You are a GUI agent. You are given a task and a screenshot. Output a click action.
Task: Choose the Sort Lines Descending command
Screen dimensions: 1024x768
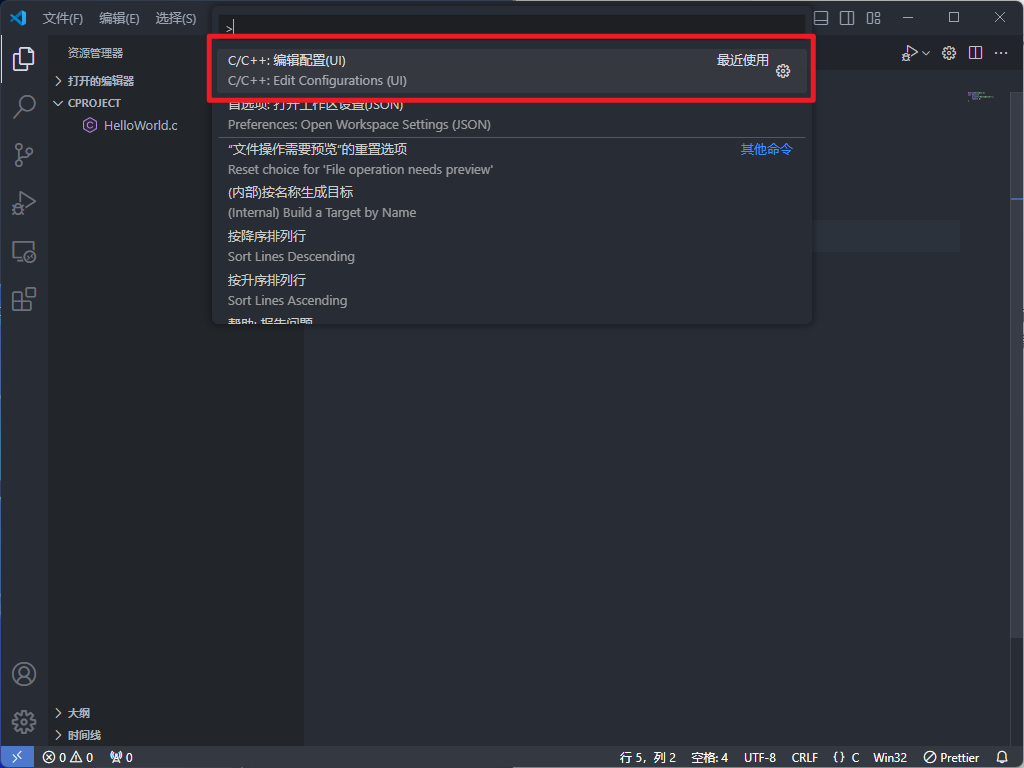[x=512, y=246]
